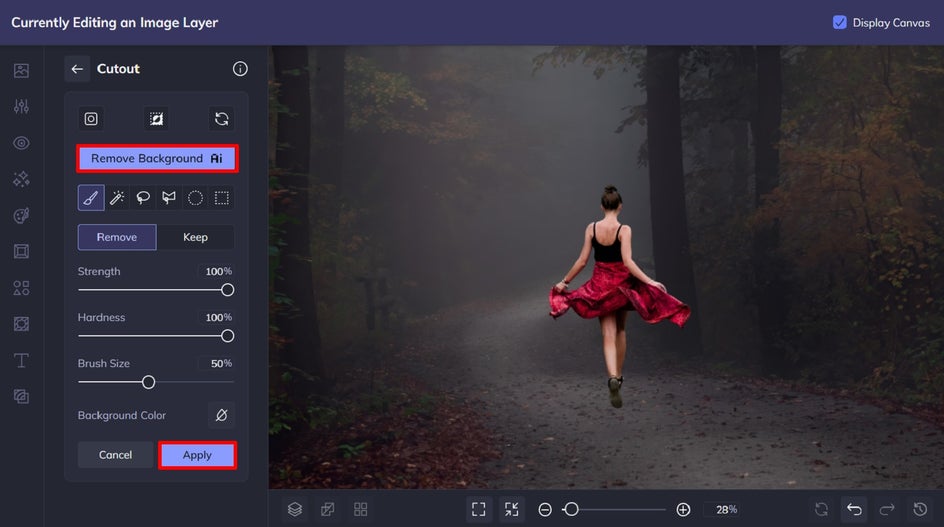Select the magic wand tool

[117, 198]
